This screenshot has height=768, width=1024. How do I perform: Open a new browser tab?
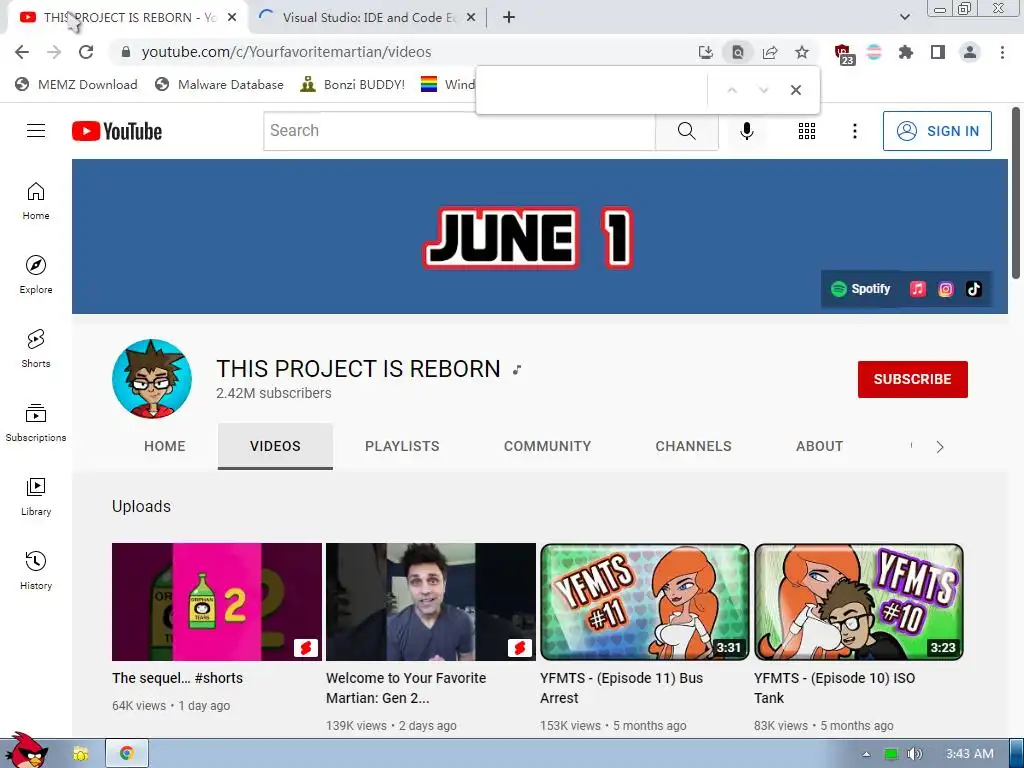coord(509,18)
